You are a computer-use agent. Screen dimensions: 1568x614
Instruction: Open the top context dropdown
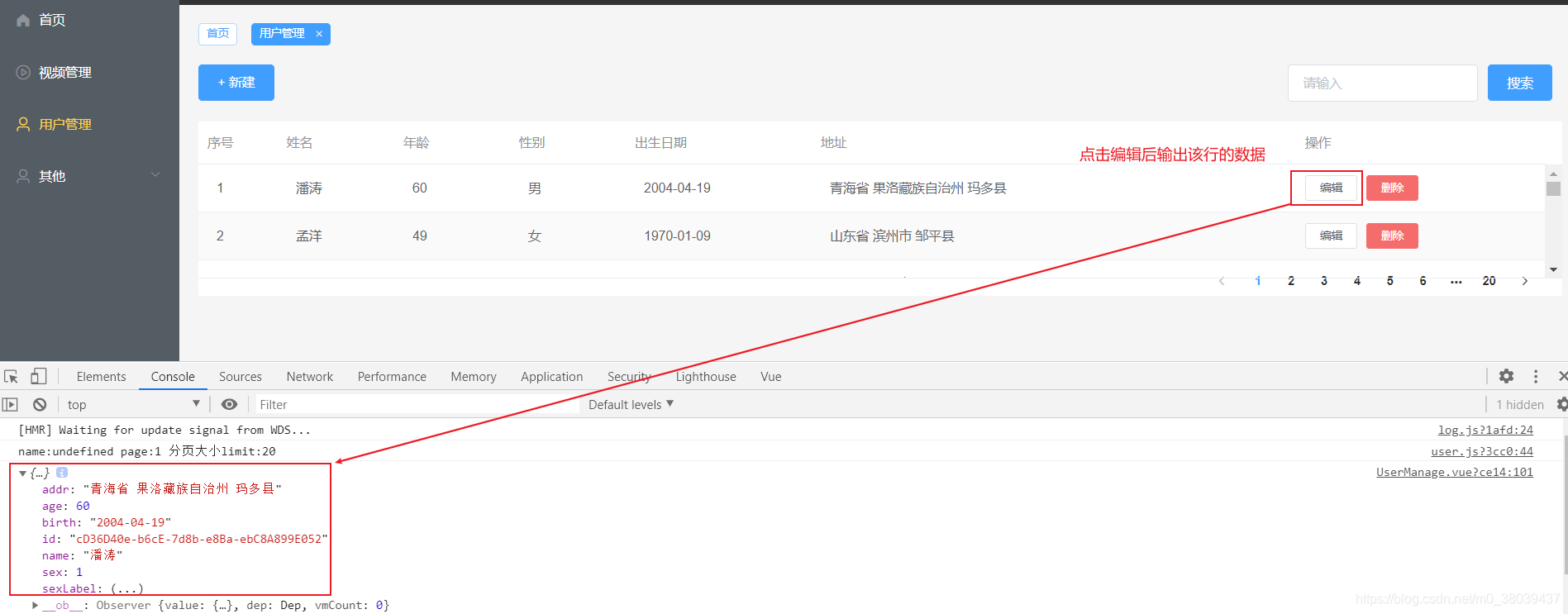(133, 404)
